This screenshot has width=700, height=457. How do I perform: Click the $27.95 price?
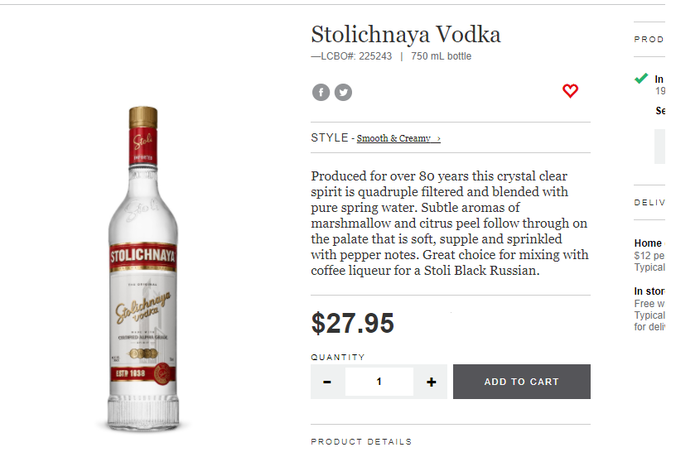(x=352, y=323)
